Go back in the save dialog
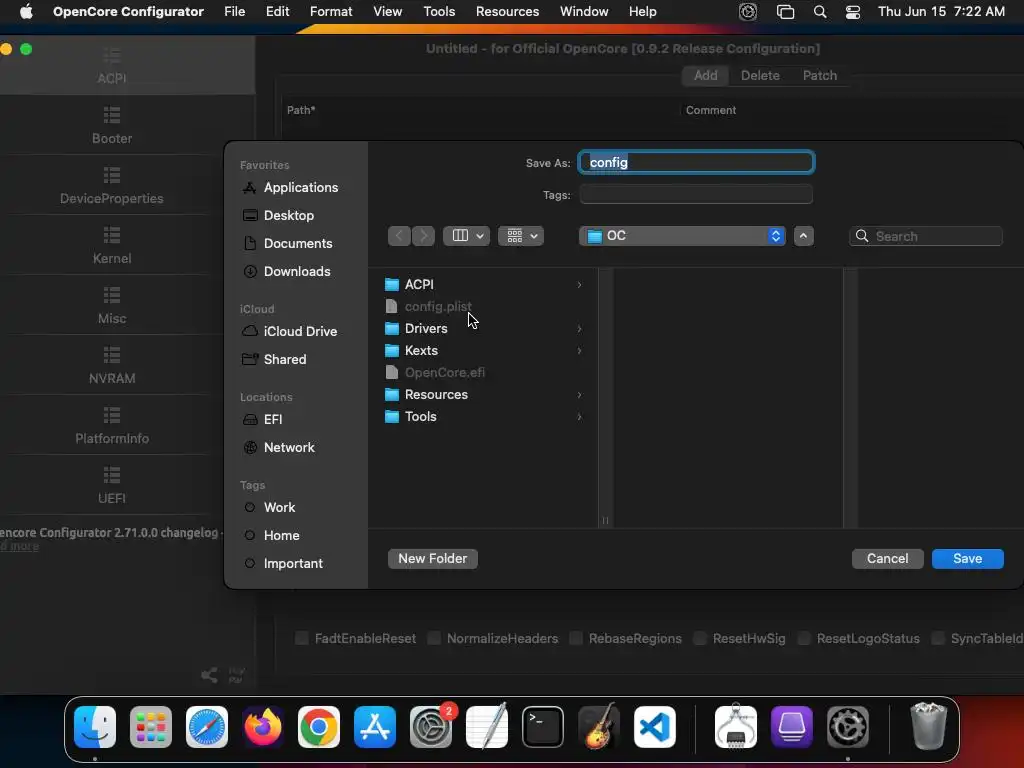Image resolution: width=1024 pixels, height=768 pixels. tap(399, 236)
